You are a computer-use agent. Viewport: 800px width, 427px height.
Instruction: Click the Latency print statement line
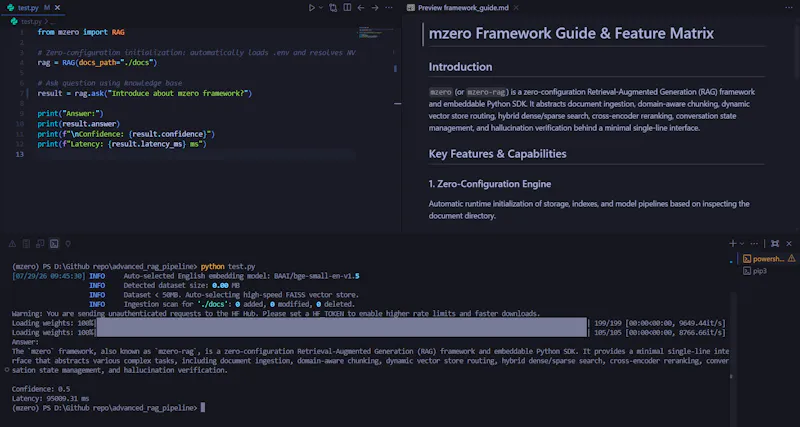(x=121, y=144)
